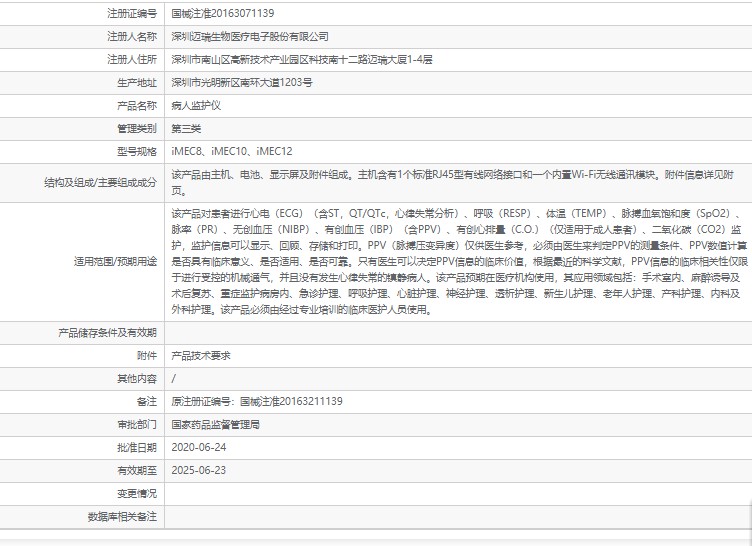The image size is (752, 546).
Task: Click attachment value 产品技术要求
Action: [x=201, y=356]
